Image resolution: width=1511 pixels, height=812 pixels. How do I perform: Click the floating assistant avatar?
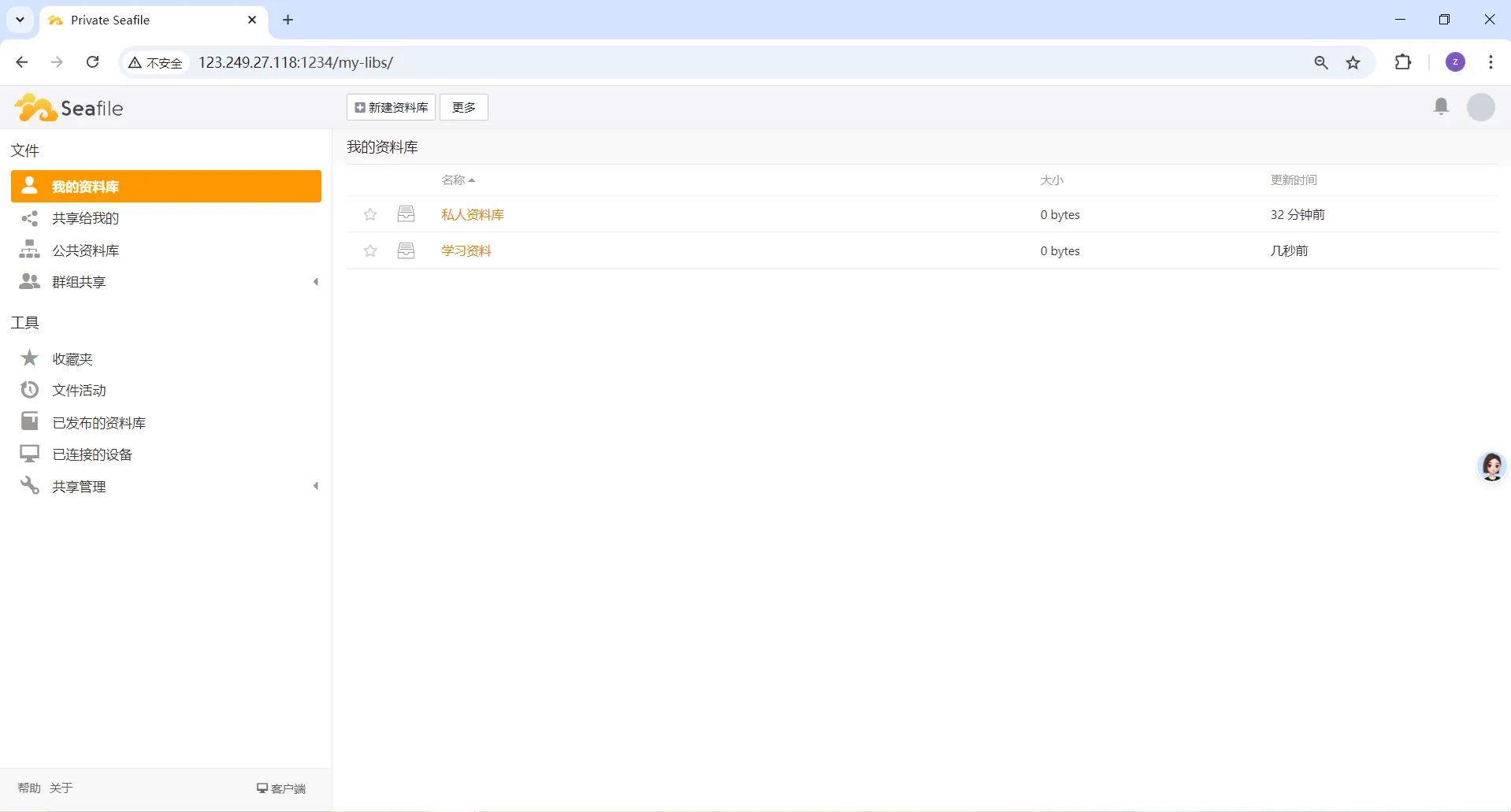1492,466
